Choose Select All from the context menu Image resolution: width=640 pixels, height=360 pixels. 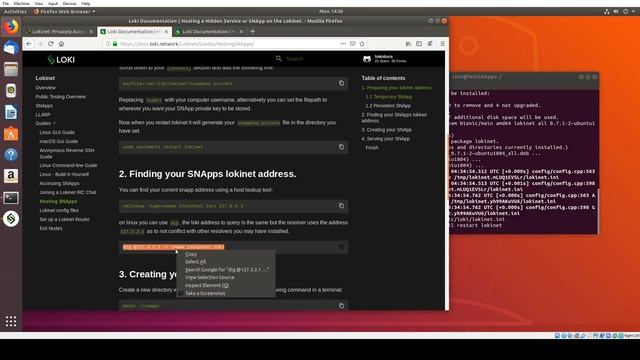[x=196, y=262]
